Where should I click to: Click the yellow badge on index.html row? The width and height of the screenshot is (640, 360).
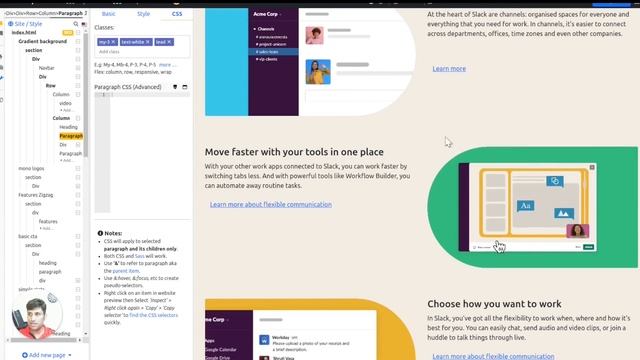tap(67, 33)
